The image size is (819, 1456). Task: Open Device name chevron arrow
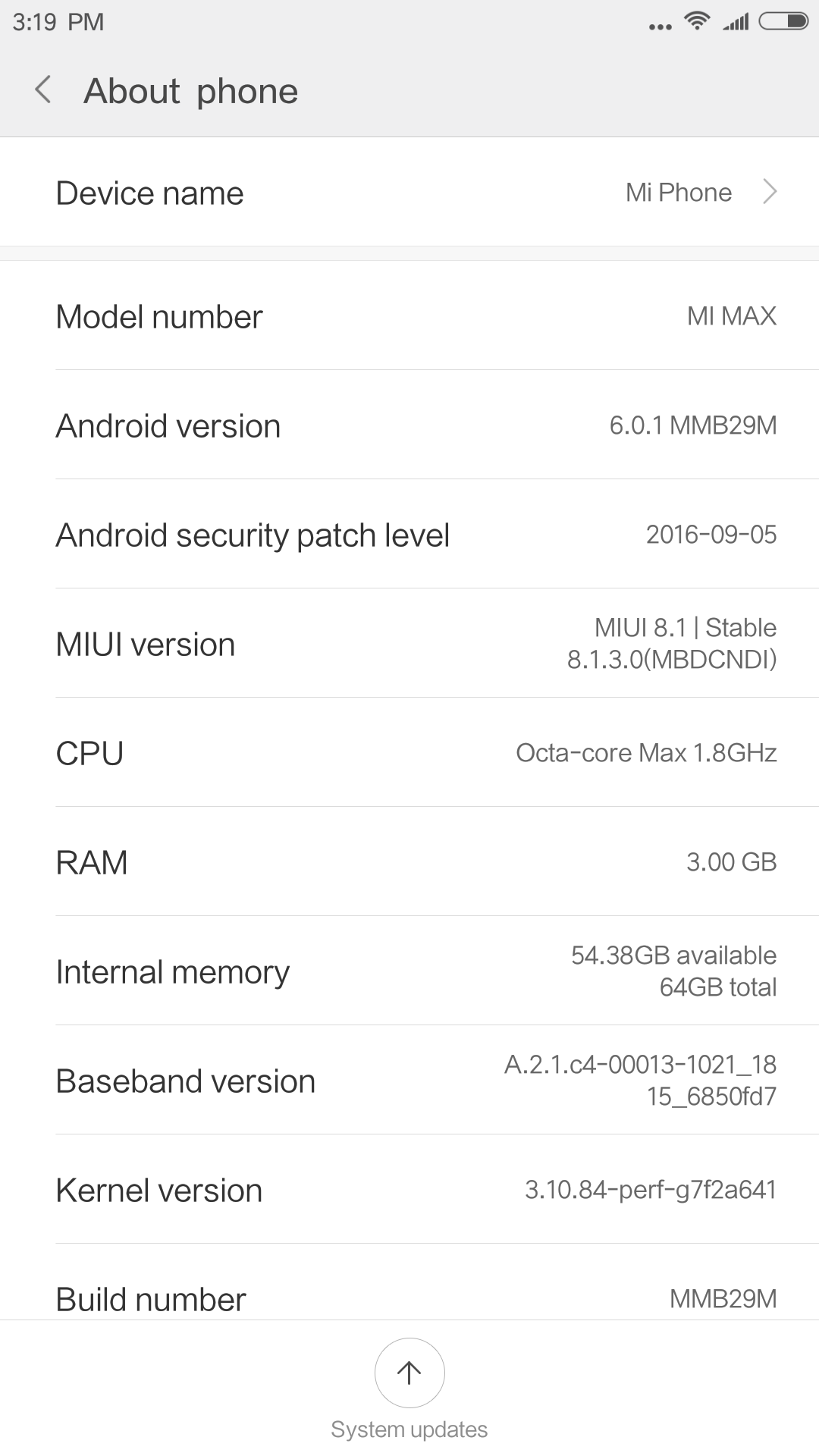[770, 193]
